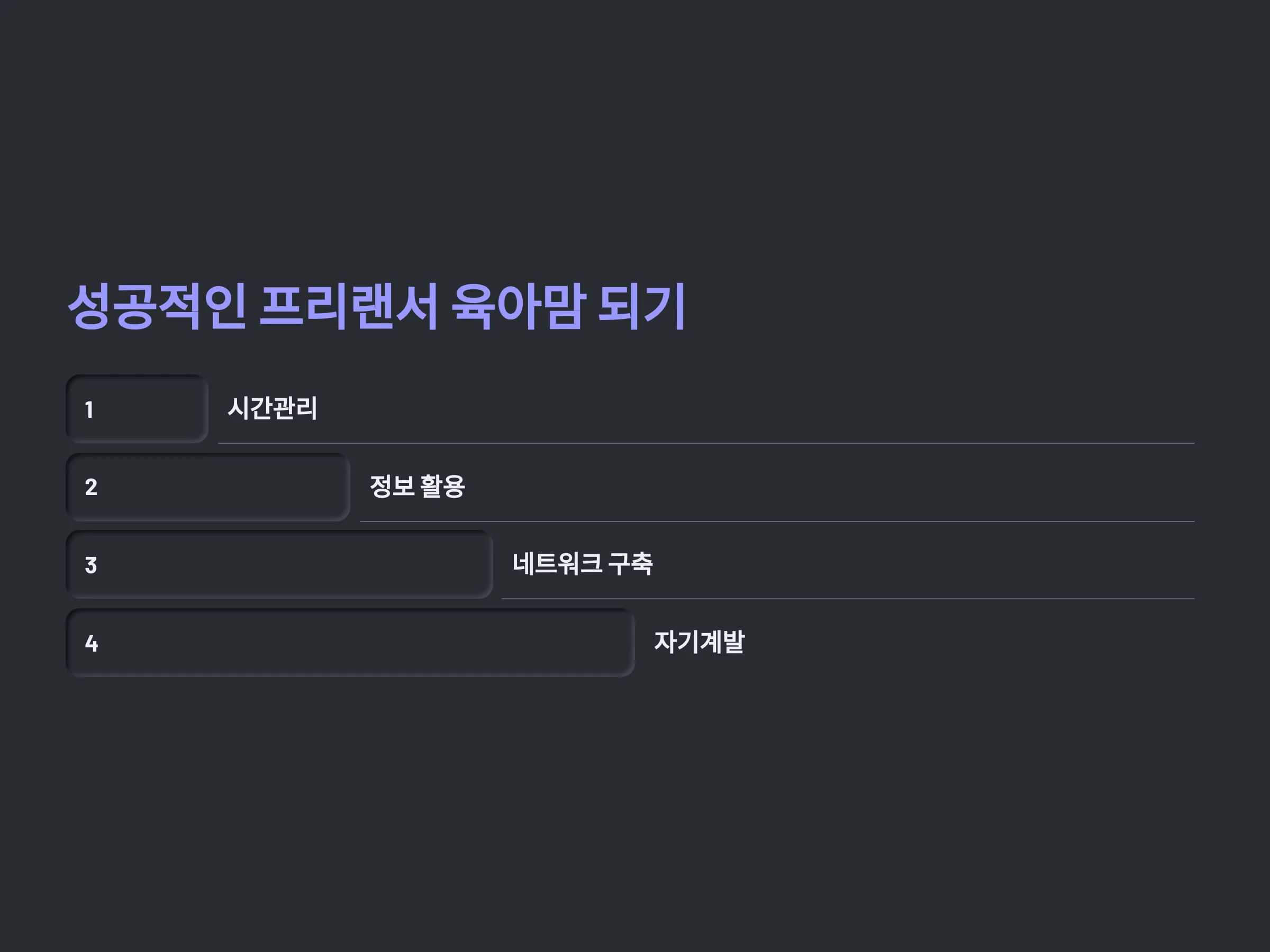The height and width of the screenshot is (952, 1270).
Task: Select the digit 2 in the second box
Action: point(90,487)
